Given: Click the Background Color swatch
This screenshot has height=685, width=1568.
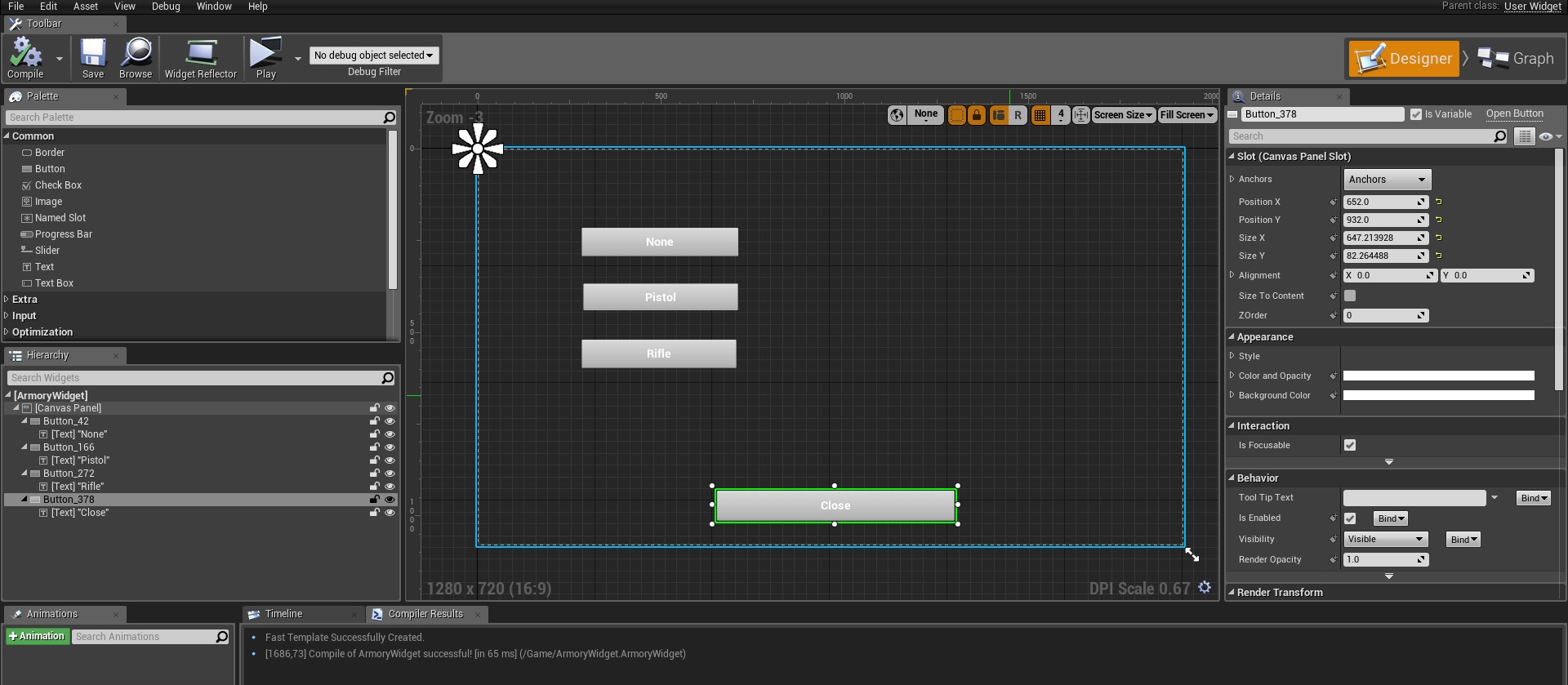Looking at the screenshot, I should coord(1438,396).
